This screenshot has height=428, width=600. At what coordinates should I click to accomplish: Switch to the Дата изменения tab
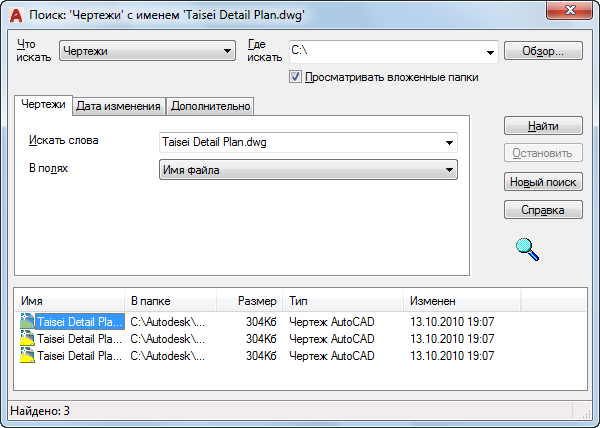(118, 106)
